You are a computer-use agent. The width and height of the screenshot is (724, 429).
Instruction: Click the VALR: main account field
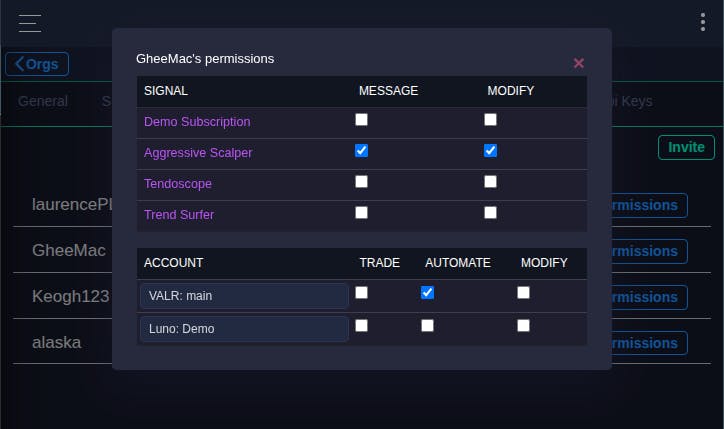coord(244,296)
